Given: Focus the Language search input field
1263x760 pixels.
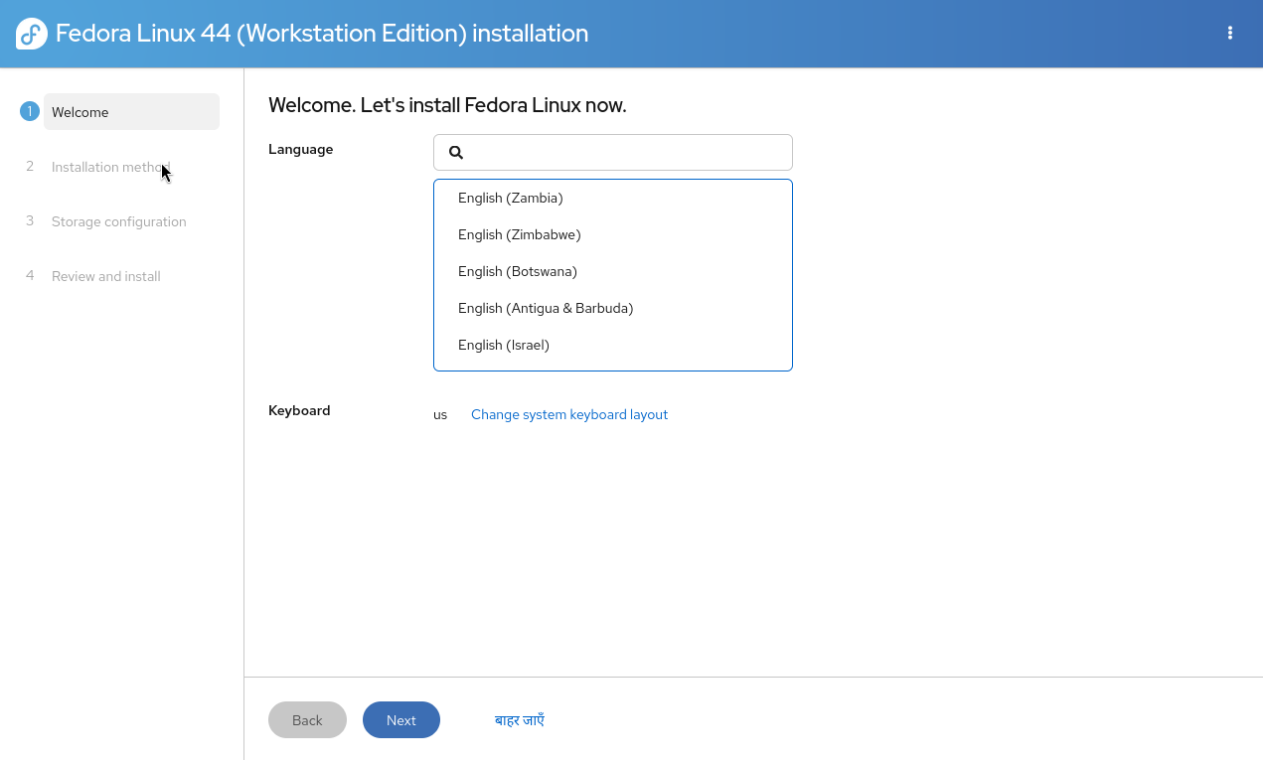Looking at the screenshot, I should point(613,153).
